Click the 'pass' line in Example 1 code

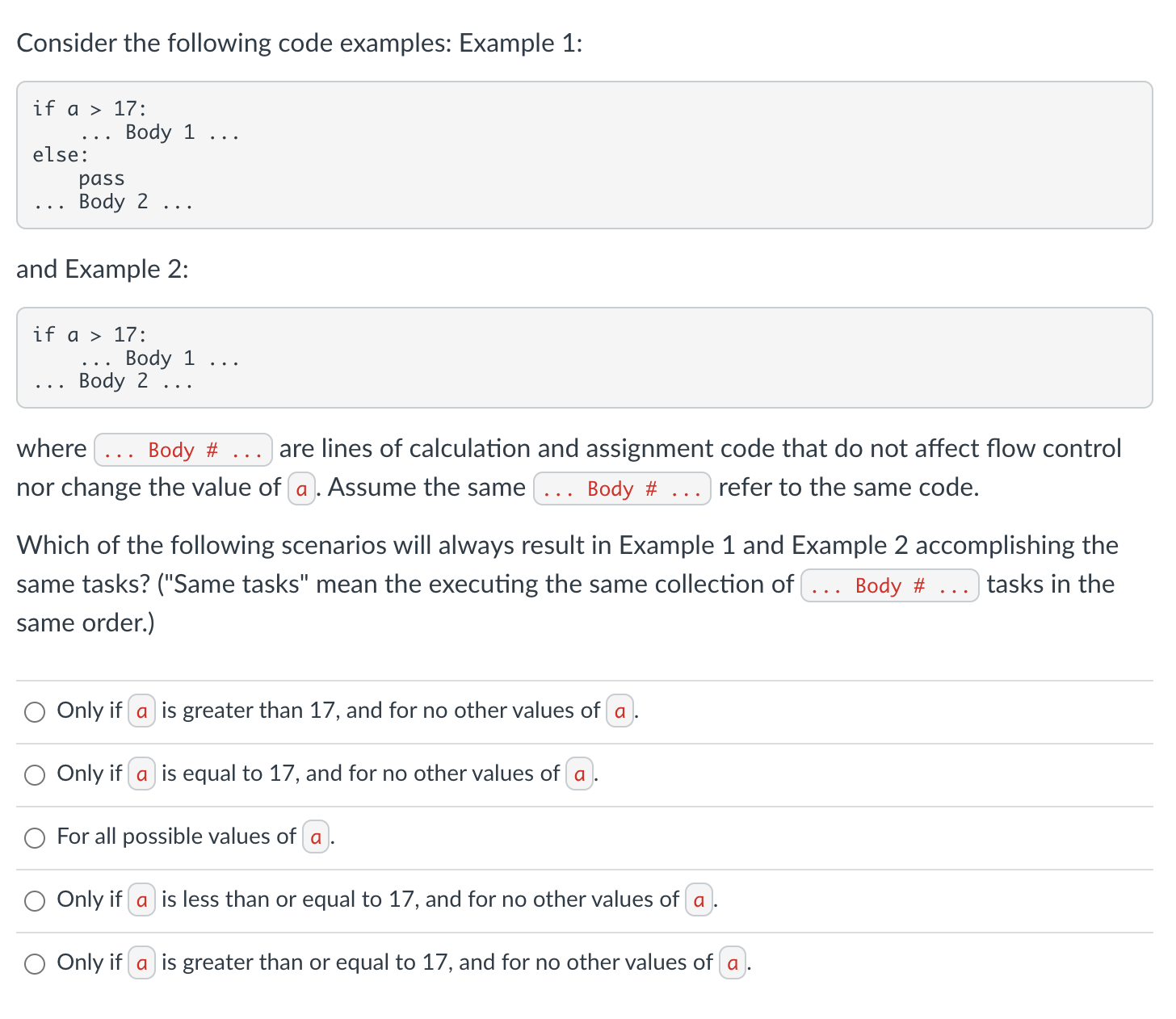click(102, 178)
